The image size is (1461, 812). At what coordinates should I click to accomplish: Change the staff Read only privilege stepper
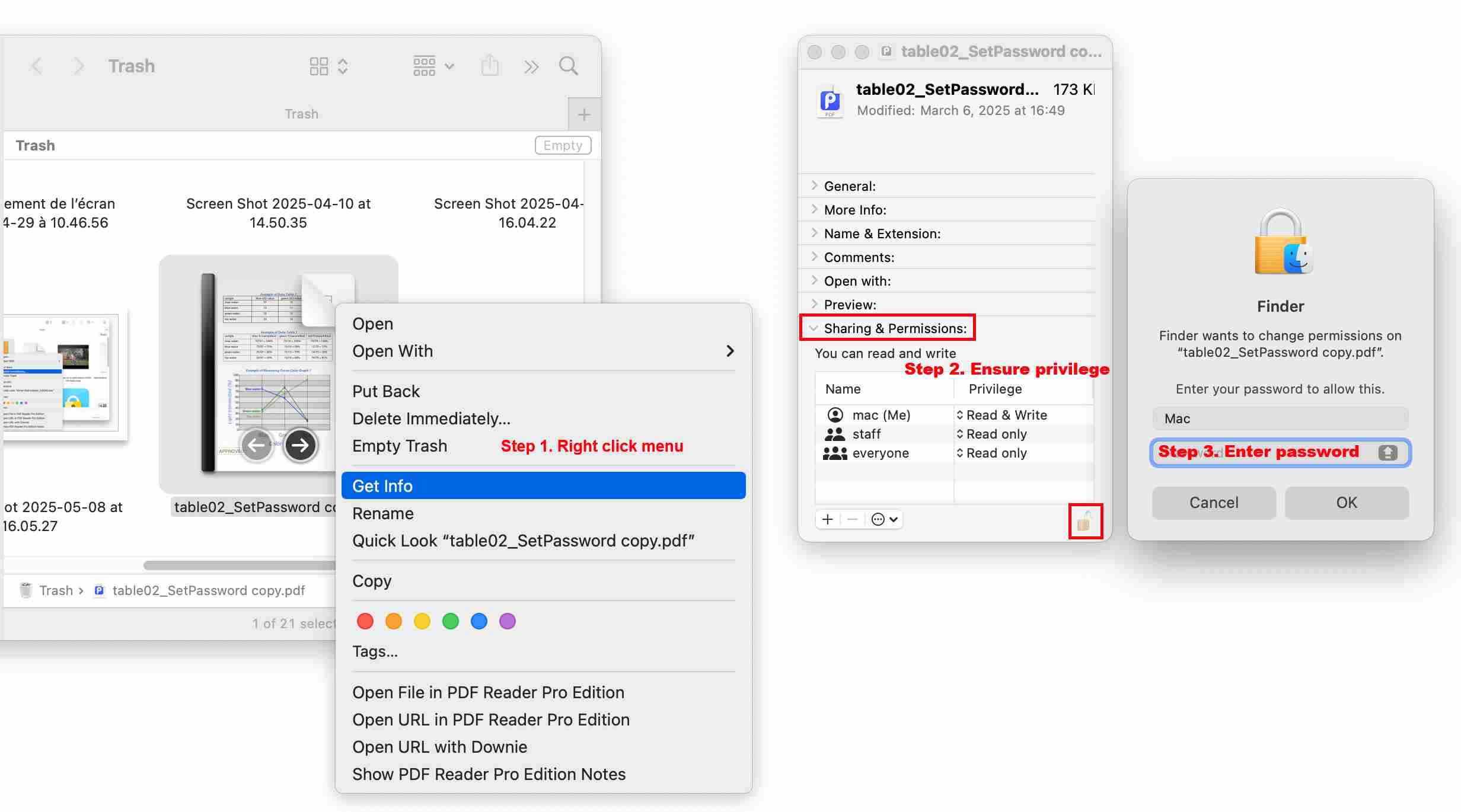pos(960,434)
